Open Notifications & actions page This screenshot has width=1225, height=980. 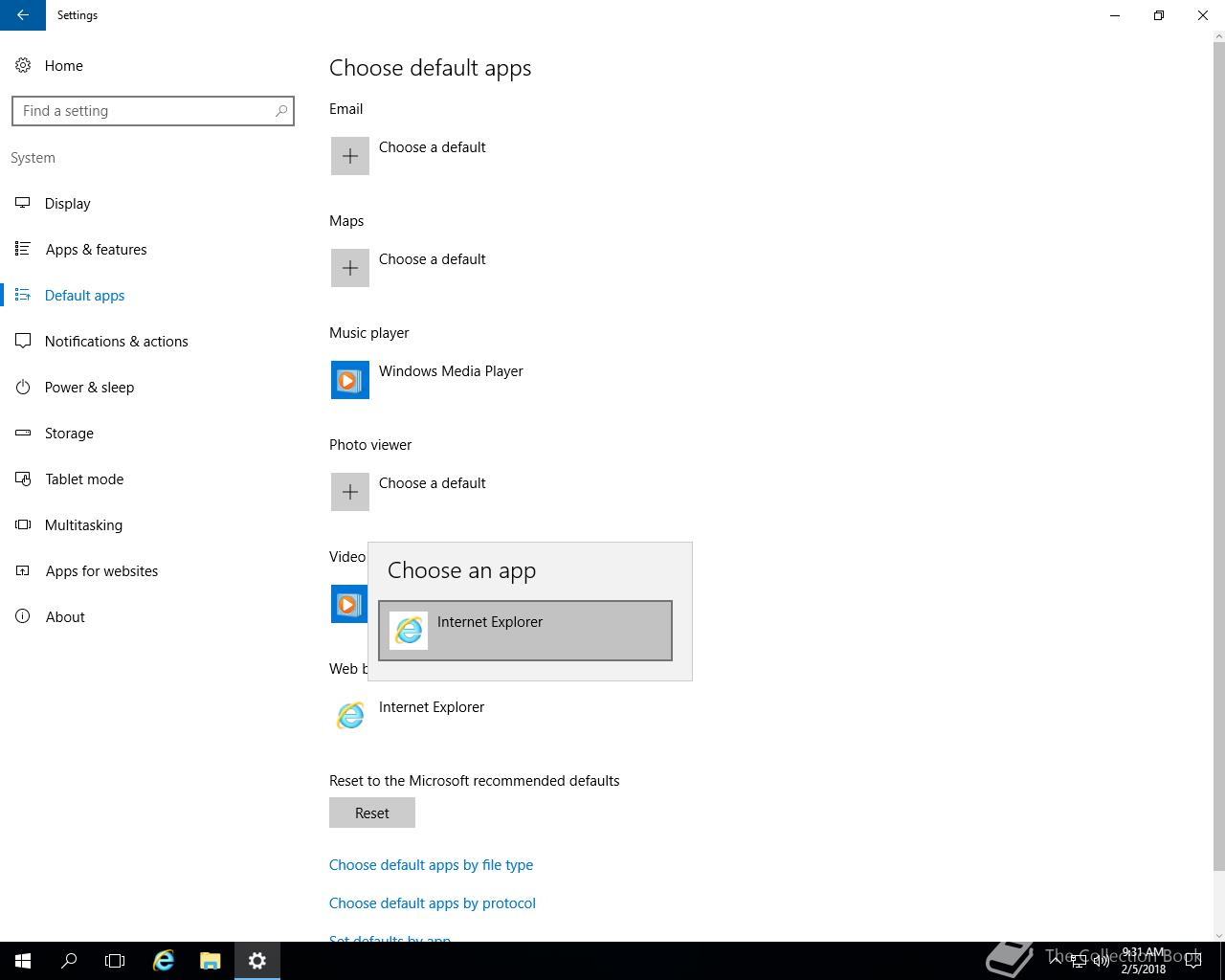point(116,342)
